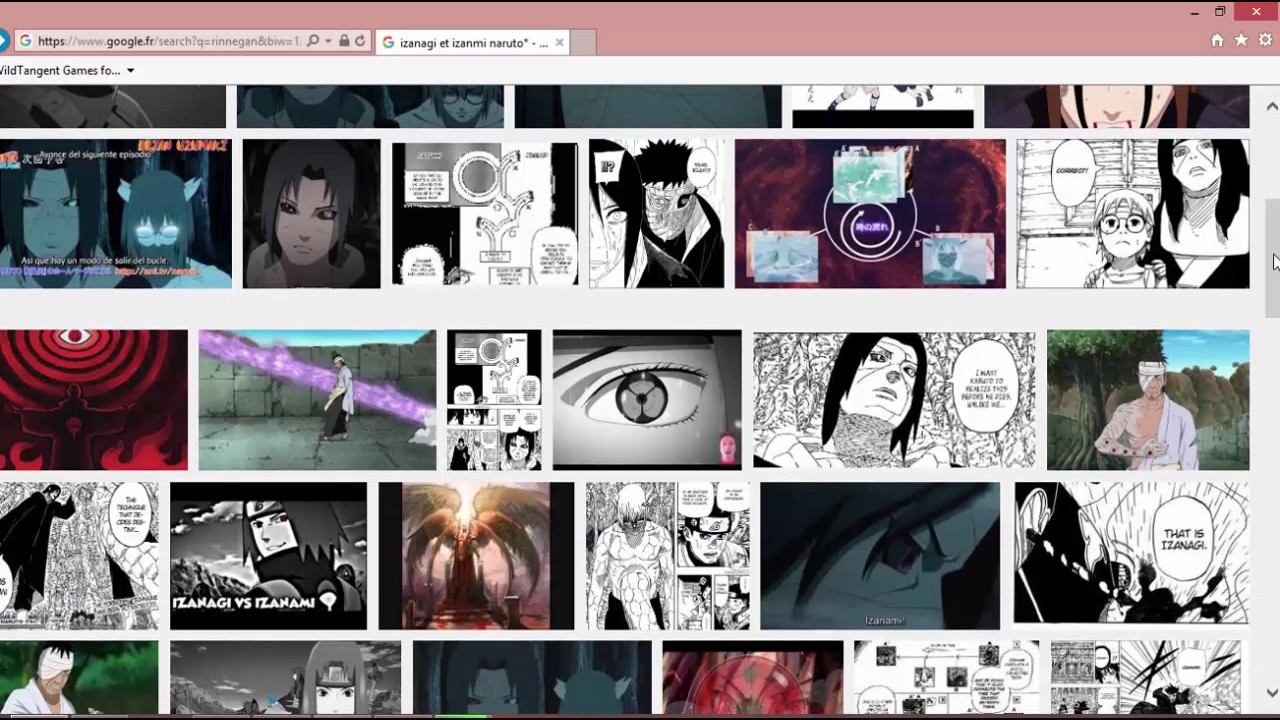Screen dimensions: 1280x720
Task: Open the grayscale Sharingan eye close-up thumbnail
Action: coord(647,400)
